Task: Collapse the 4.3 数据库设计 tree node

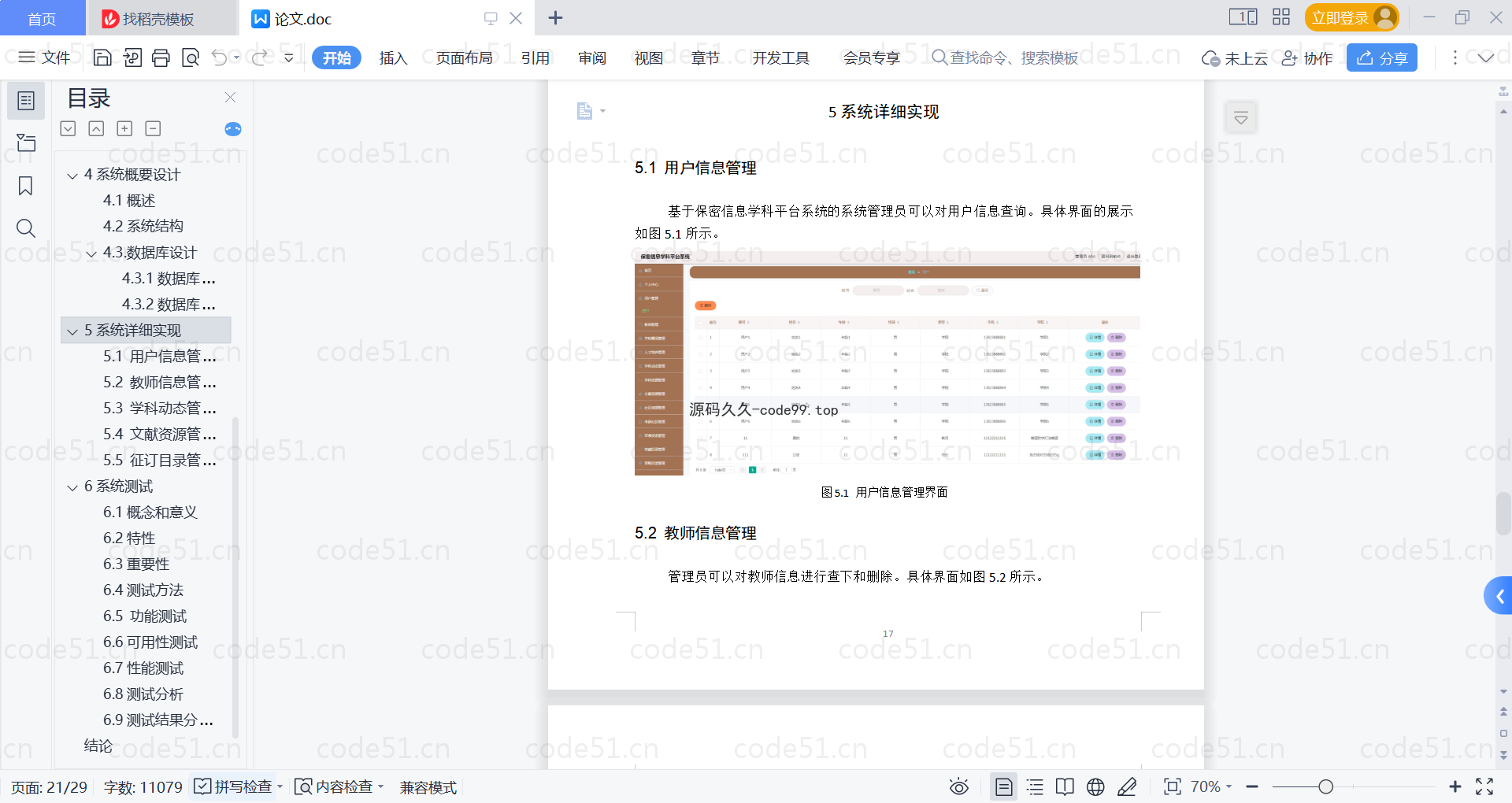Action: tap(91, 253)
